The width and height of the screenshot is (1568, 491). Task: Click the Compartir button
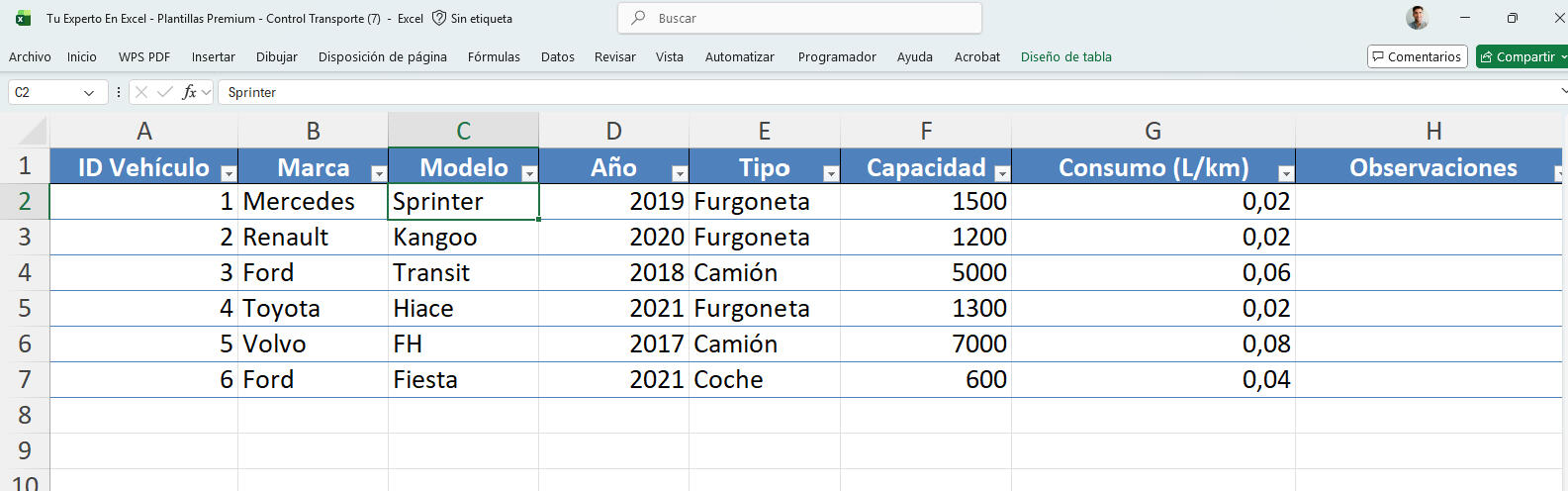pos(1519,56)
